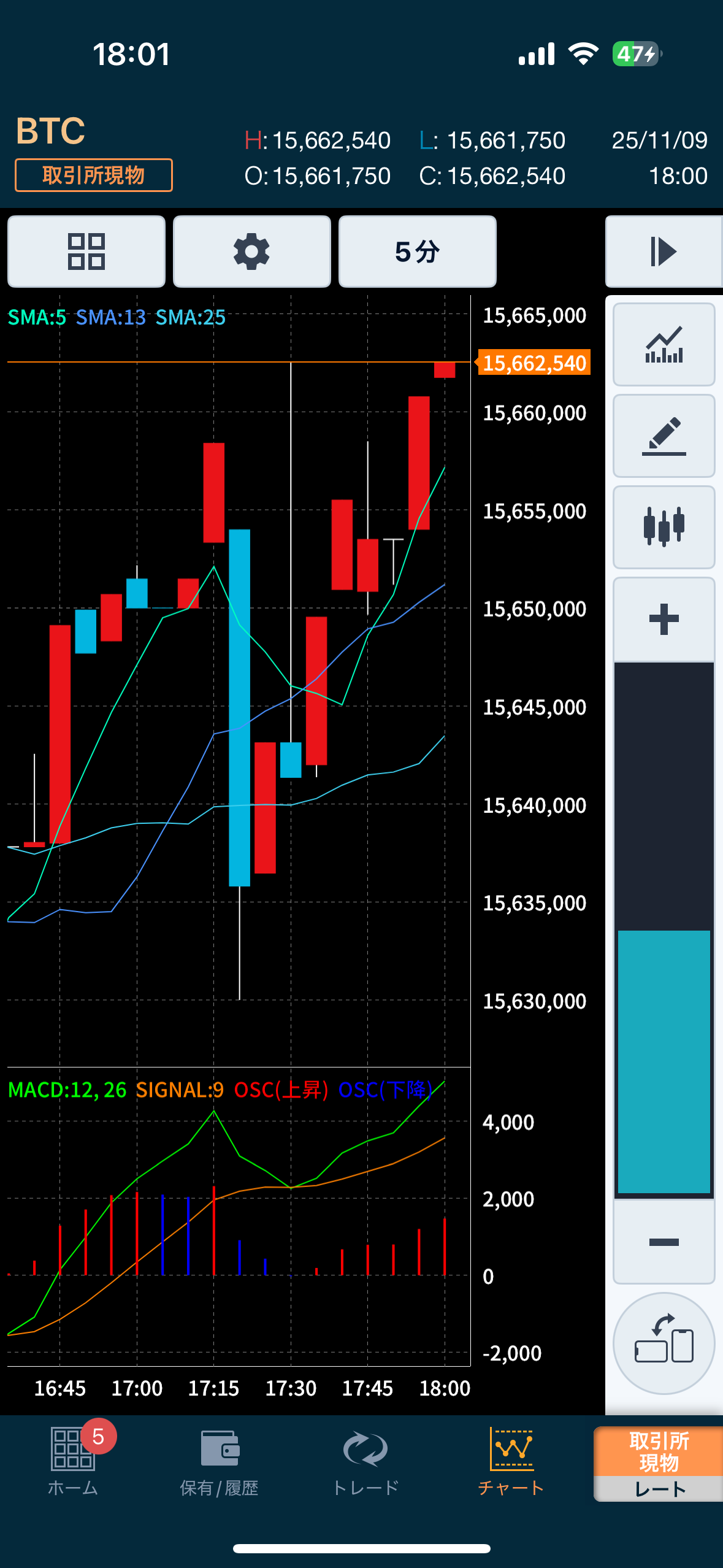This screenshot has width=723, height=1568.
Task: Rotate chart to landscape orientation
Action: tap(664, 1343)
